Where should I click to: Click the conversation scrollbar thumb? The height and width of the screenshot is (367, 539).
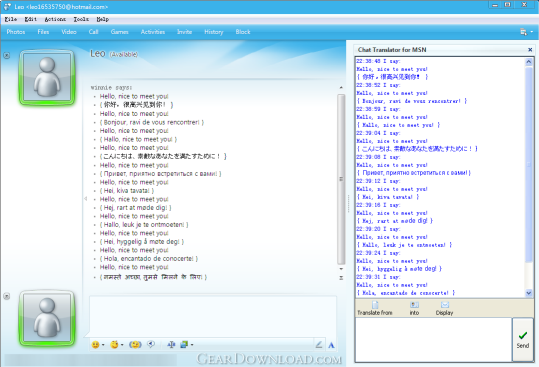point(341,179)
